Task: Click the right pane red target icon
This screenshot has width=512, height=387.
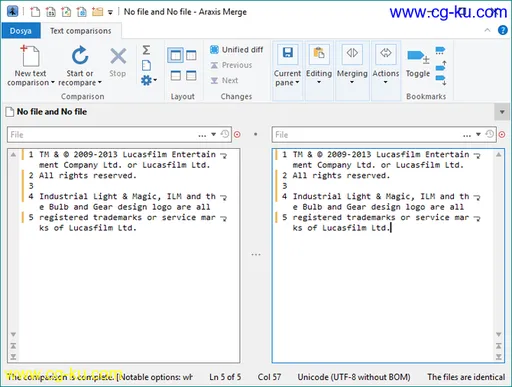Action: click(x=502, y=134)
